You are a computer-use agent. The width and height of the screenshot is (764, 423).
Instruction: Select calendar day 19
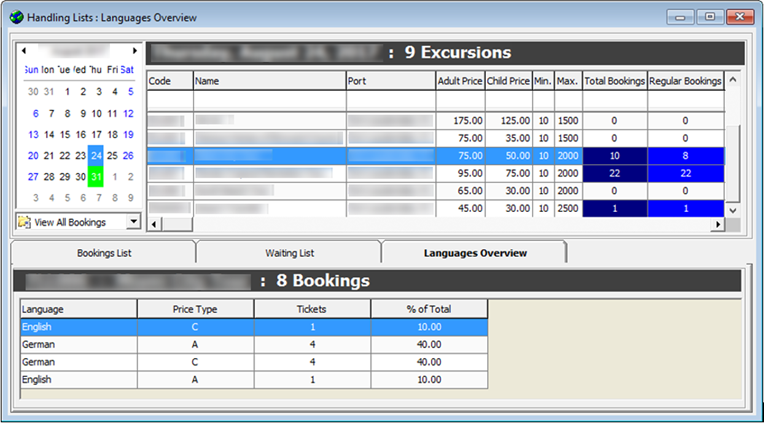click(x=128, y=135)
